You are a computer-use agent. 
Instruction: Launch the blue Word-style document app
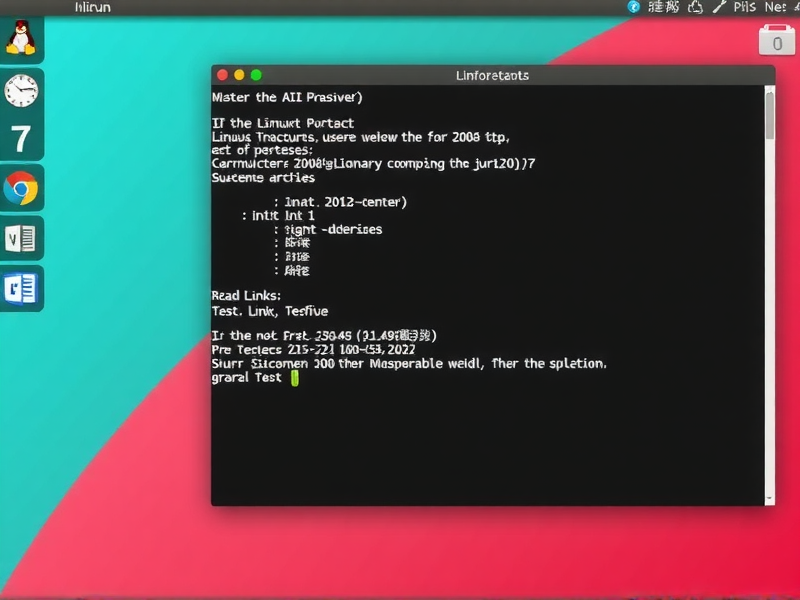click(22, 288)
